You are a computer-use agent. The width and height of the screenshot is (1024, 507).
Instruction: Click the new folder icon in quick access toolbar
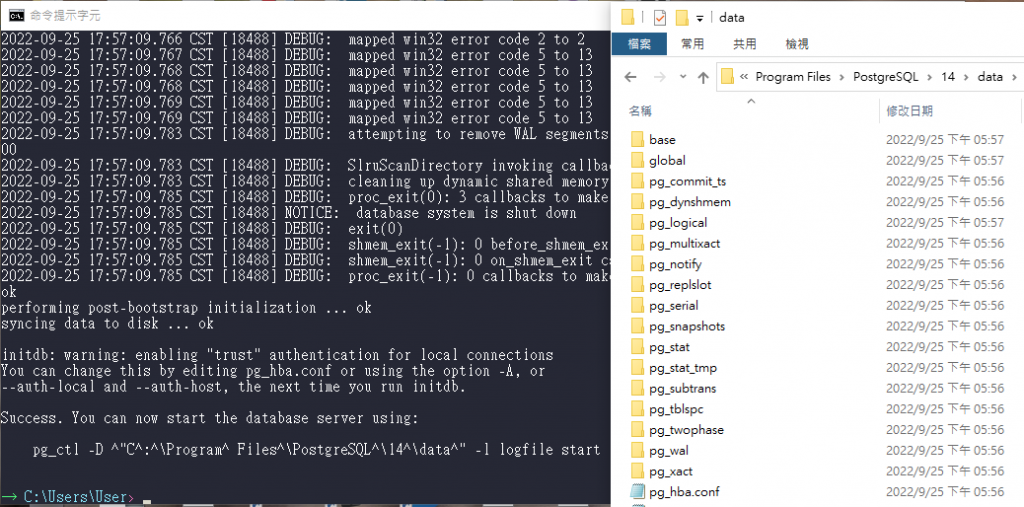(682, 17)
